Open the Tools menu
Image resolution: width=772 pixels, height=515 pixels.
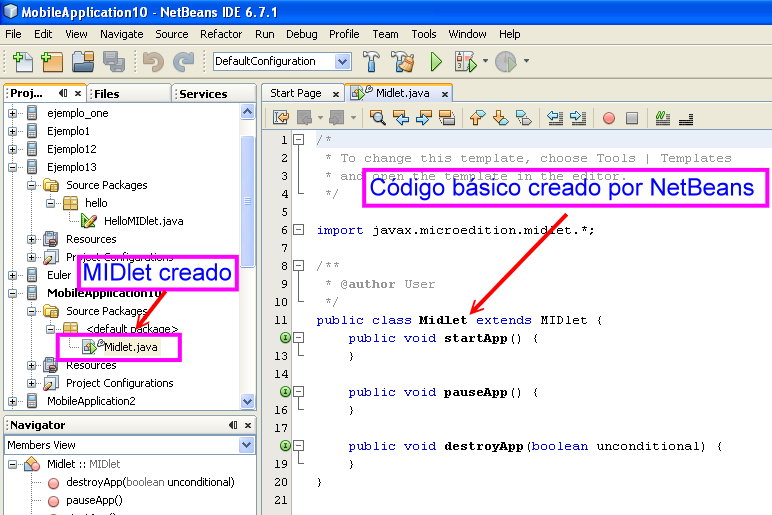(x=424, y=34)
